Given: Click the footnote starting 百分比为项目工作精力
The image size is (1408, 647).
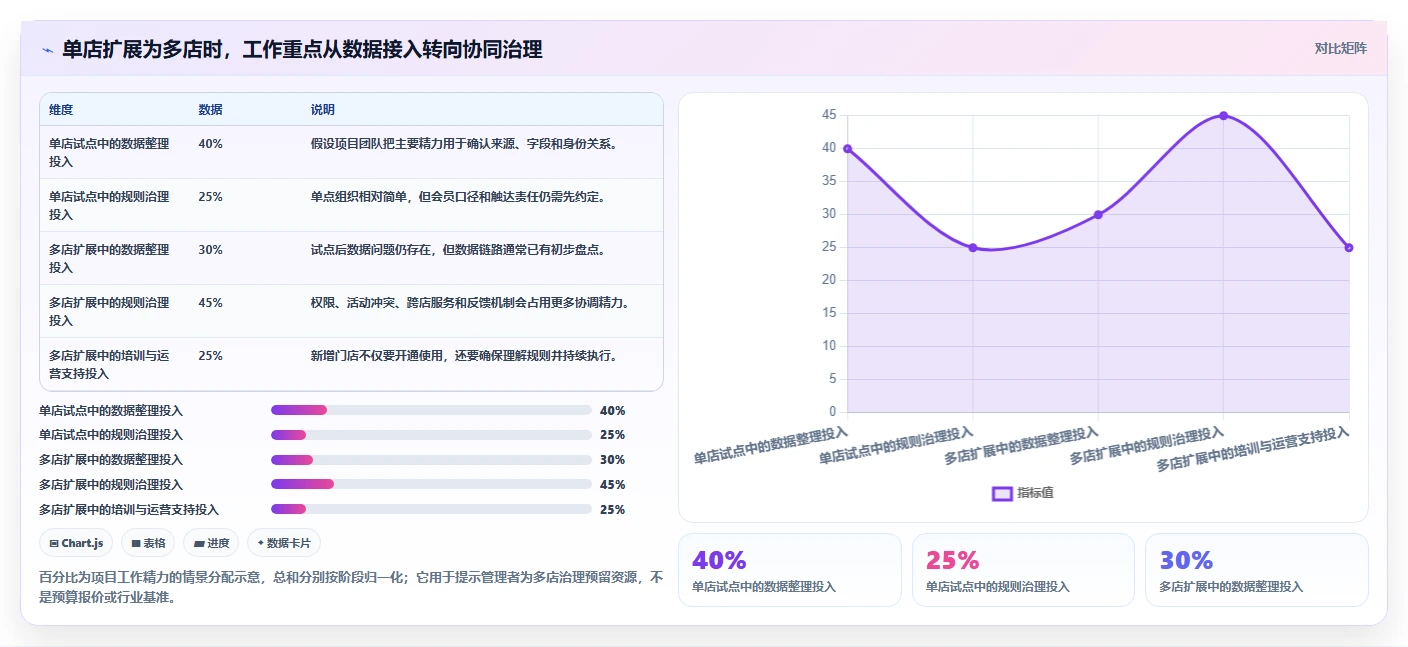Looking at the screenshot, I should (351, 587).
